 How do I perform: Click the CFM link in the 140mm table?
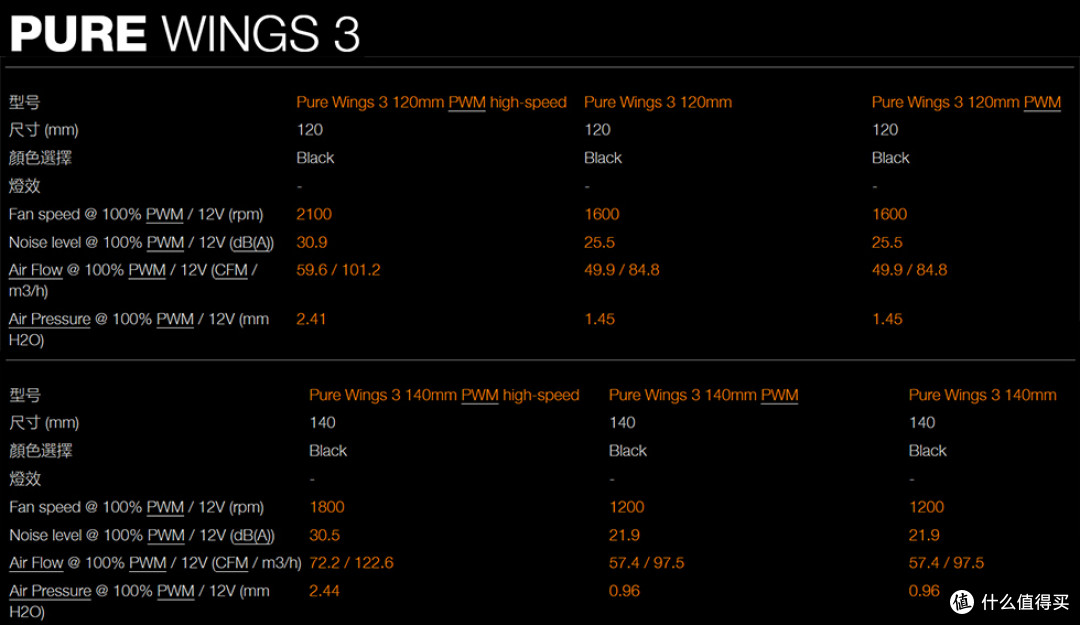[231, 563]
